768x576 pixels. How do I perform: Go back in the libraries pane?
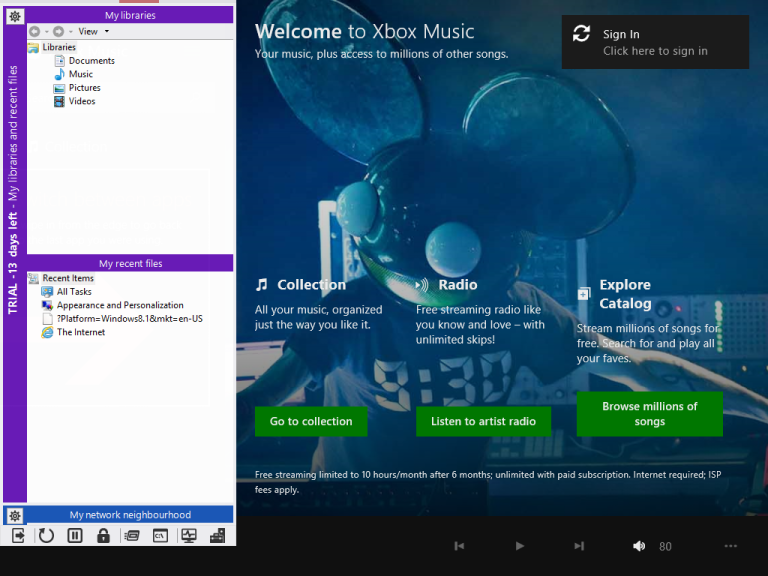[34, 31]
